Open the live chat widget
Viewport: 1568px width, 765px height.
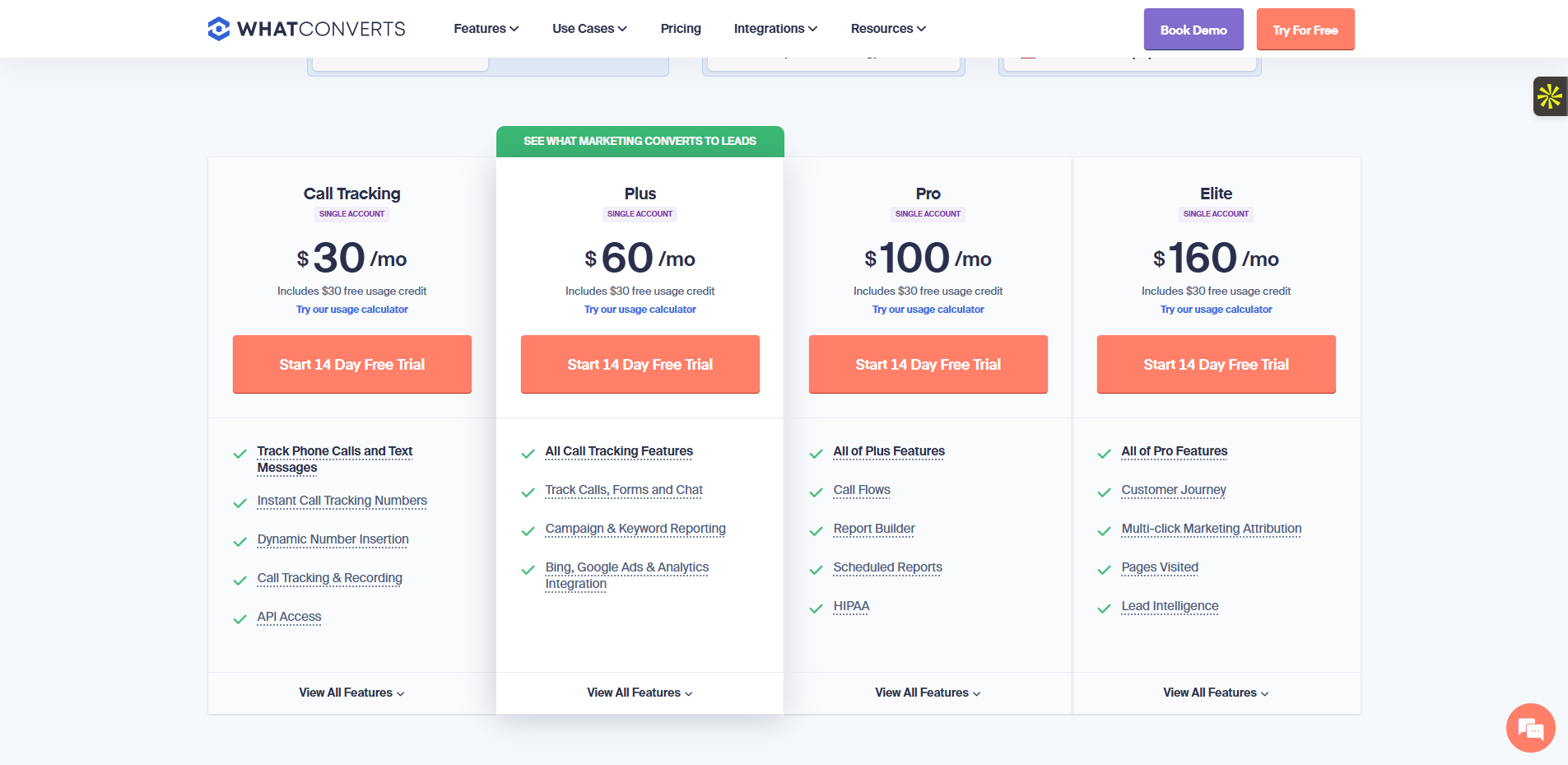[1530, 728]
